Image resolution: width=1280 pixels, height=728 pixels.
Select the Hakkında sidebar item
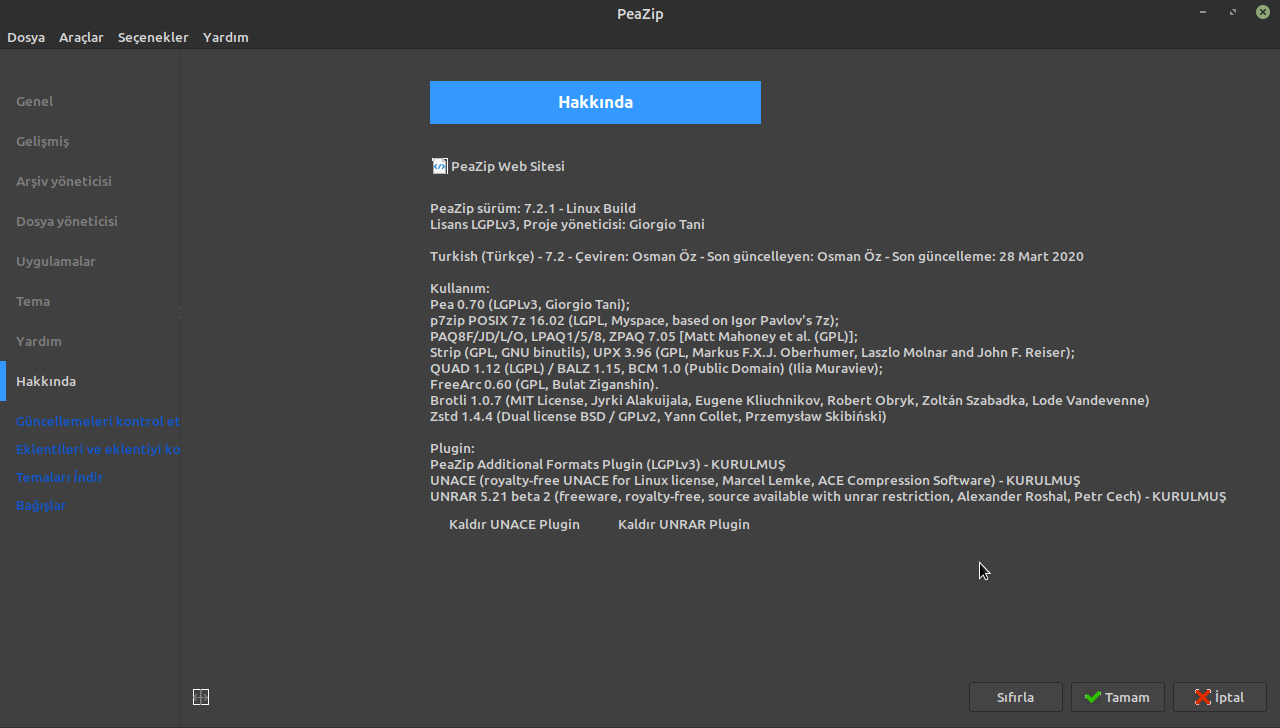pyautogui.click(x=46, y=381)
